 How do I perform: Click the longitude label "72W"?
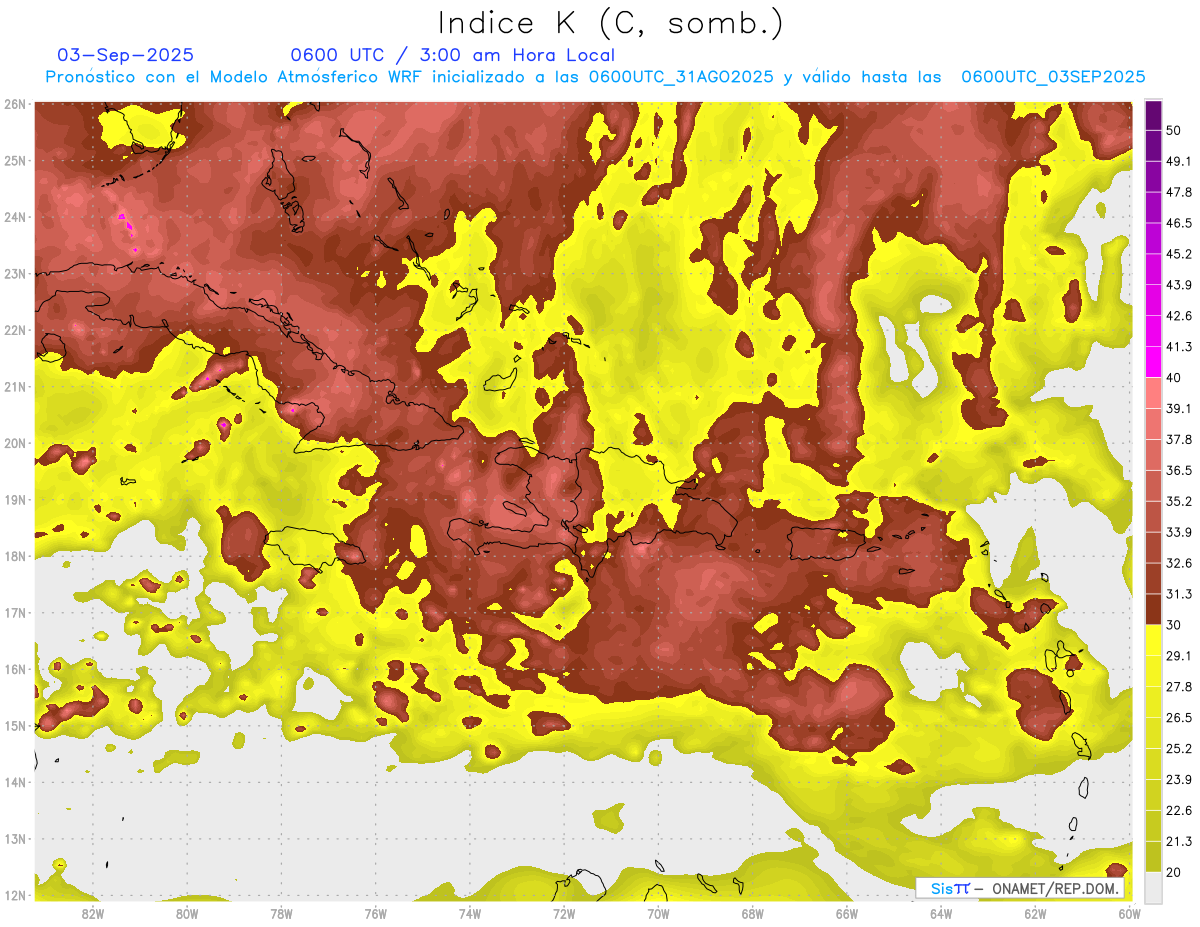tap(564, 914)
